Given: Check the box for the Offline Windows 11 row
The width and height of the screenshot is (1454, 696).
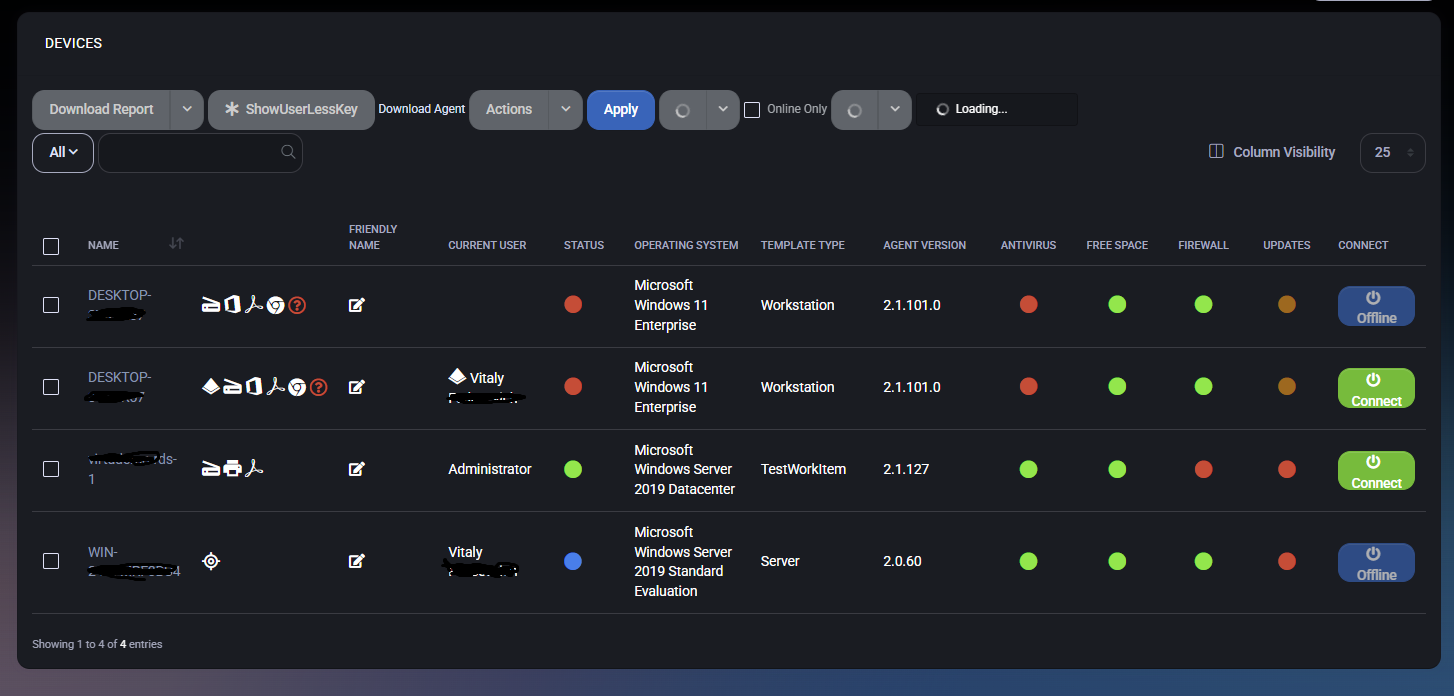Looking at the screenshot, I should pyautogui.click(x=51, y=305).
